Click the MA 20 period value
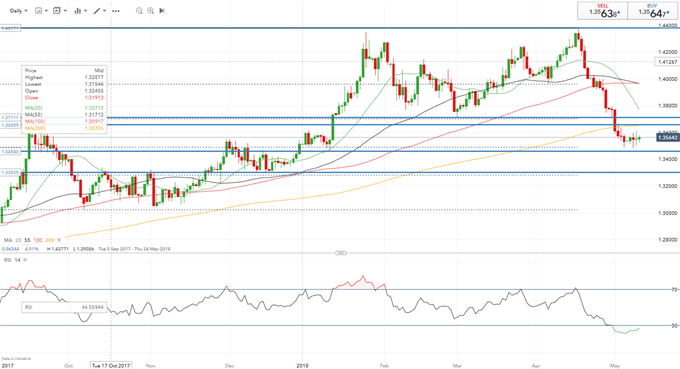Image resolution: width=680 pixels, height=369 pixels. (18, 240)
